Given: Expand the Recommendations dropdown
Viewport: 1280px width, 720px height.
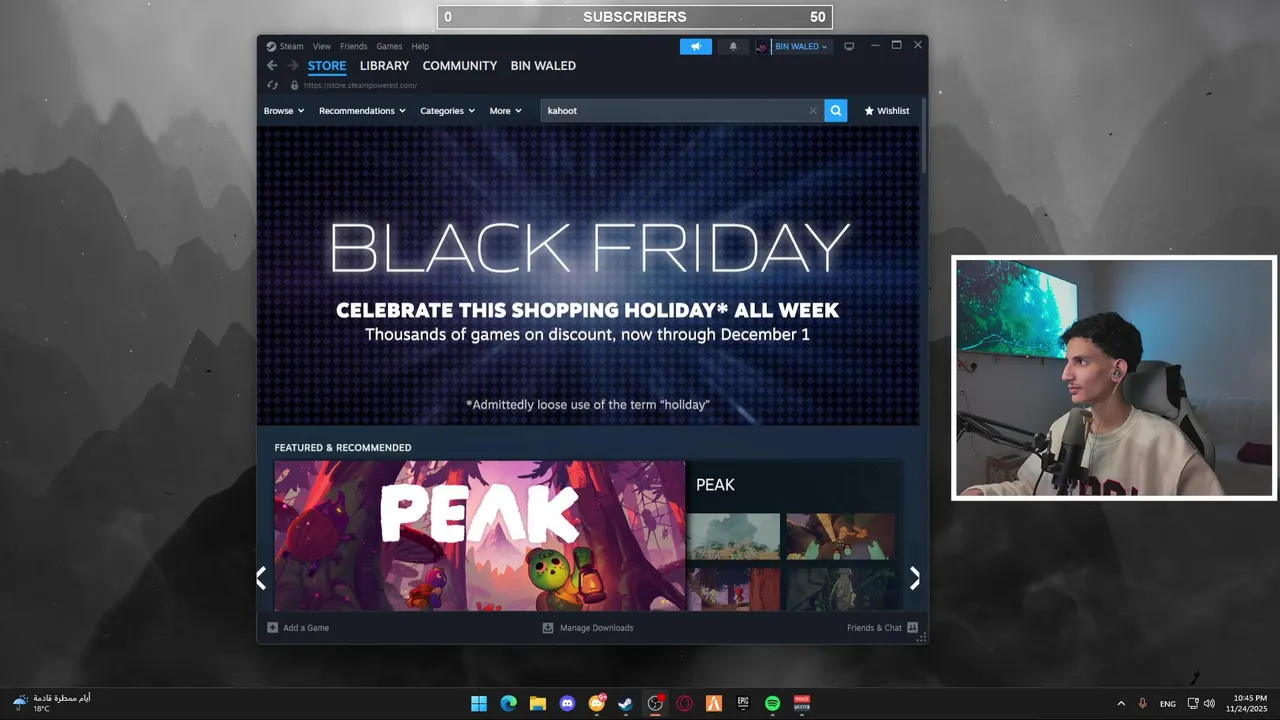Looking at the screenshot, I should pos(362,111).
